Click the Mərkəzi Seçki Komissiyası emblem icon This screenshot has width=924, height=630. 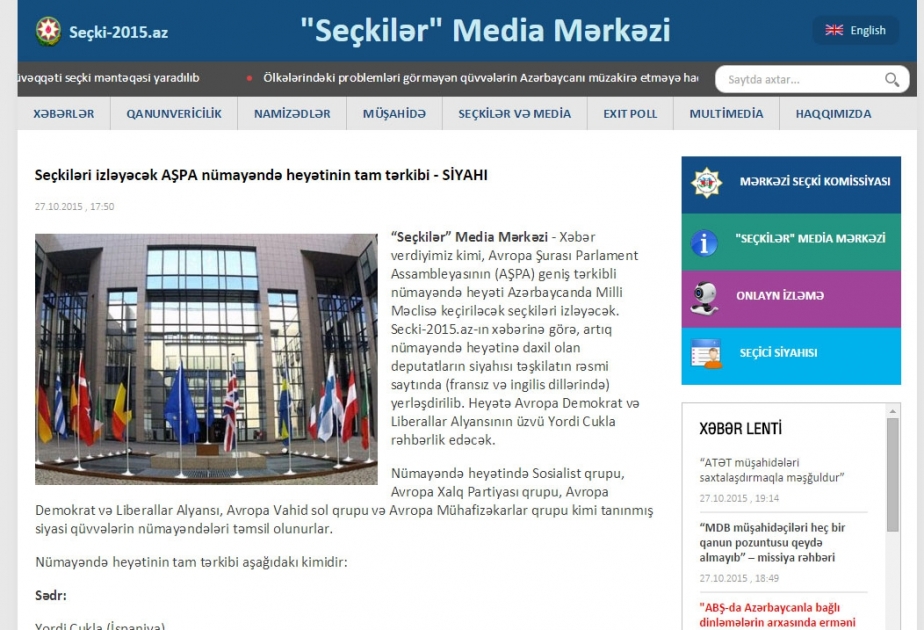(707, 182)
